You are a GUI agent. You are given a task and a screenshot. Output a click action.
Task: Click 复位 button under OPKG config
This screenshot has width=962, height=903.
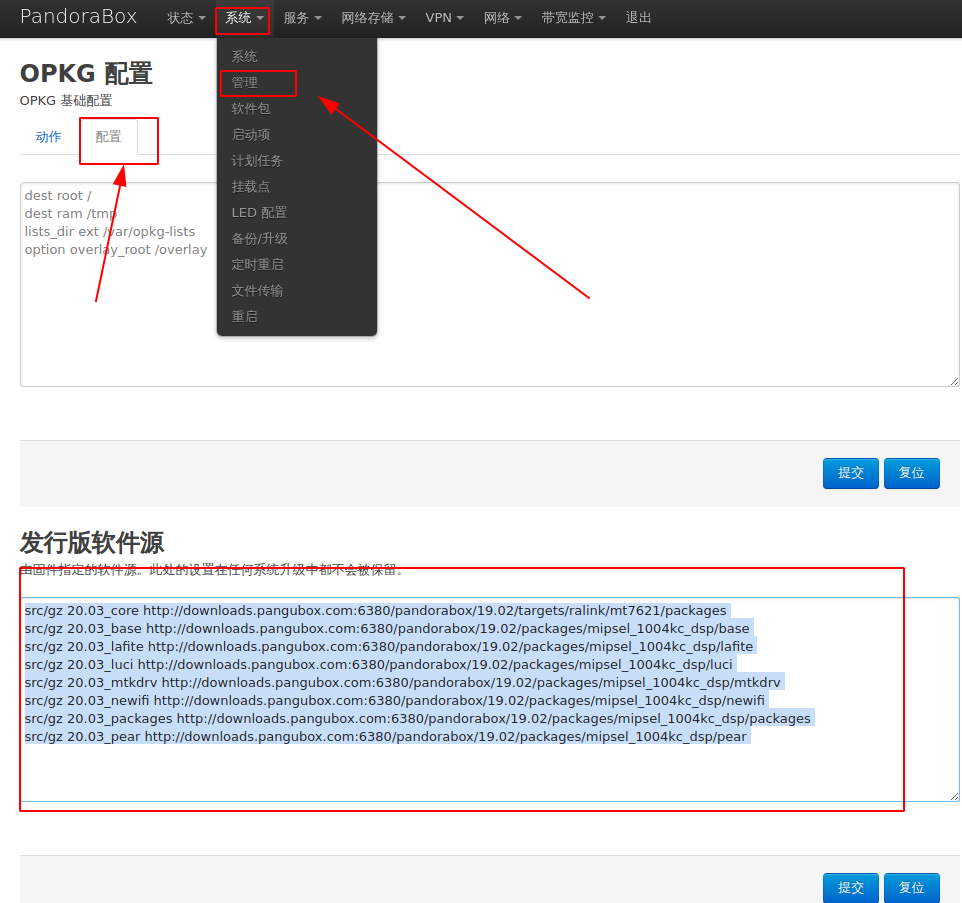[911, 473]
